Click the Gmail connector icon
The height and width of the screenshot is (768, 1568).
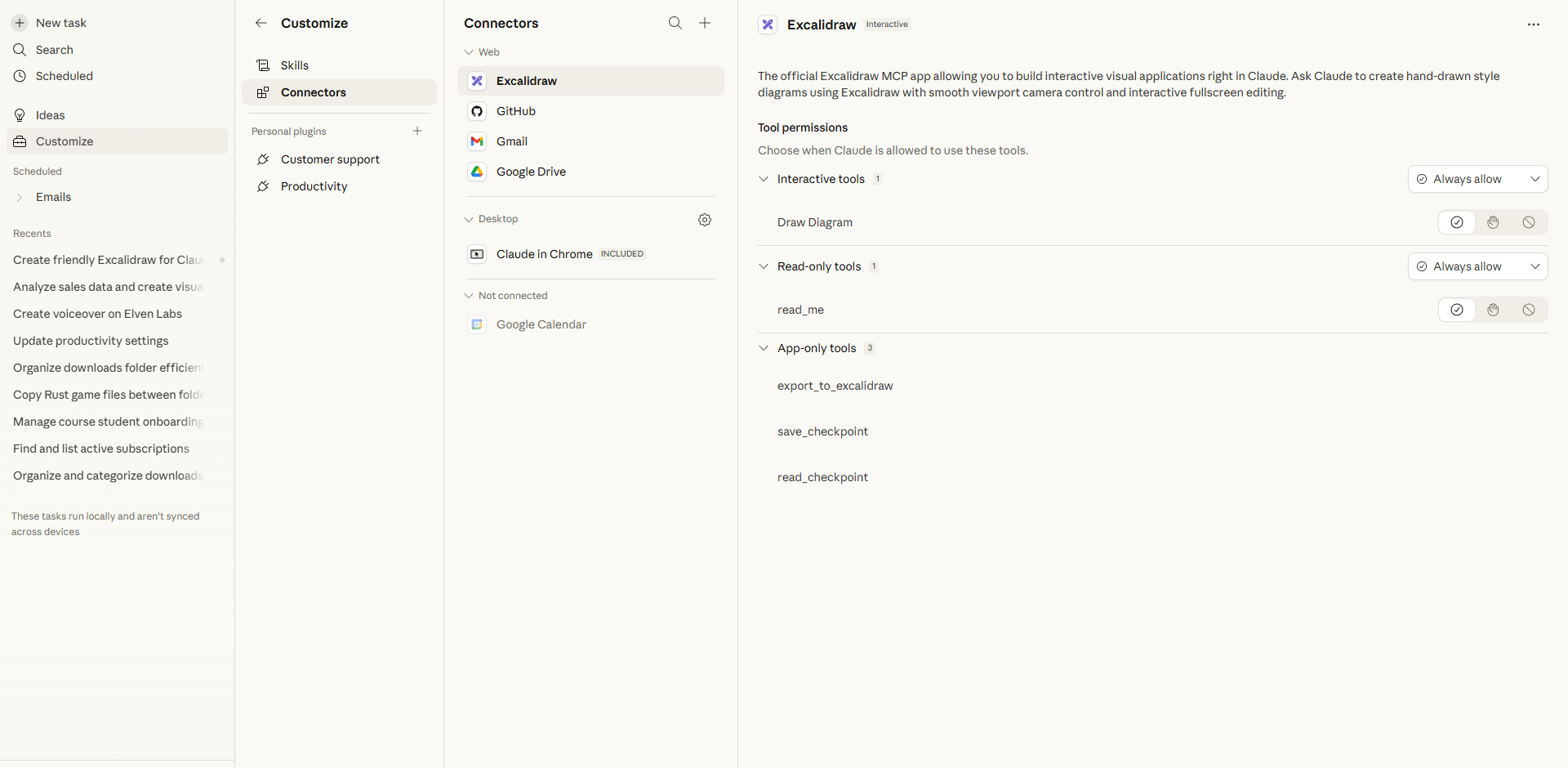[477, 141]
